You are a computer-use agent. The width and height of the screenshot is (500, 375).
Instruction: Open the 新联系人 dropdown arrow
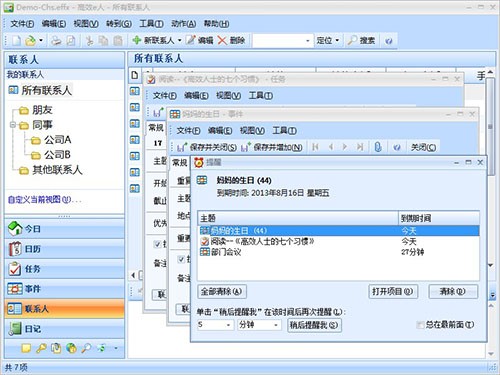coord(180,41)
